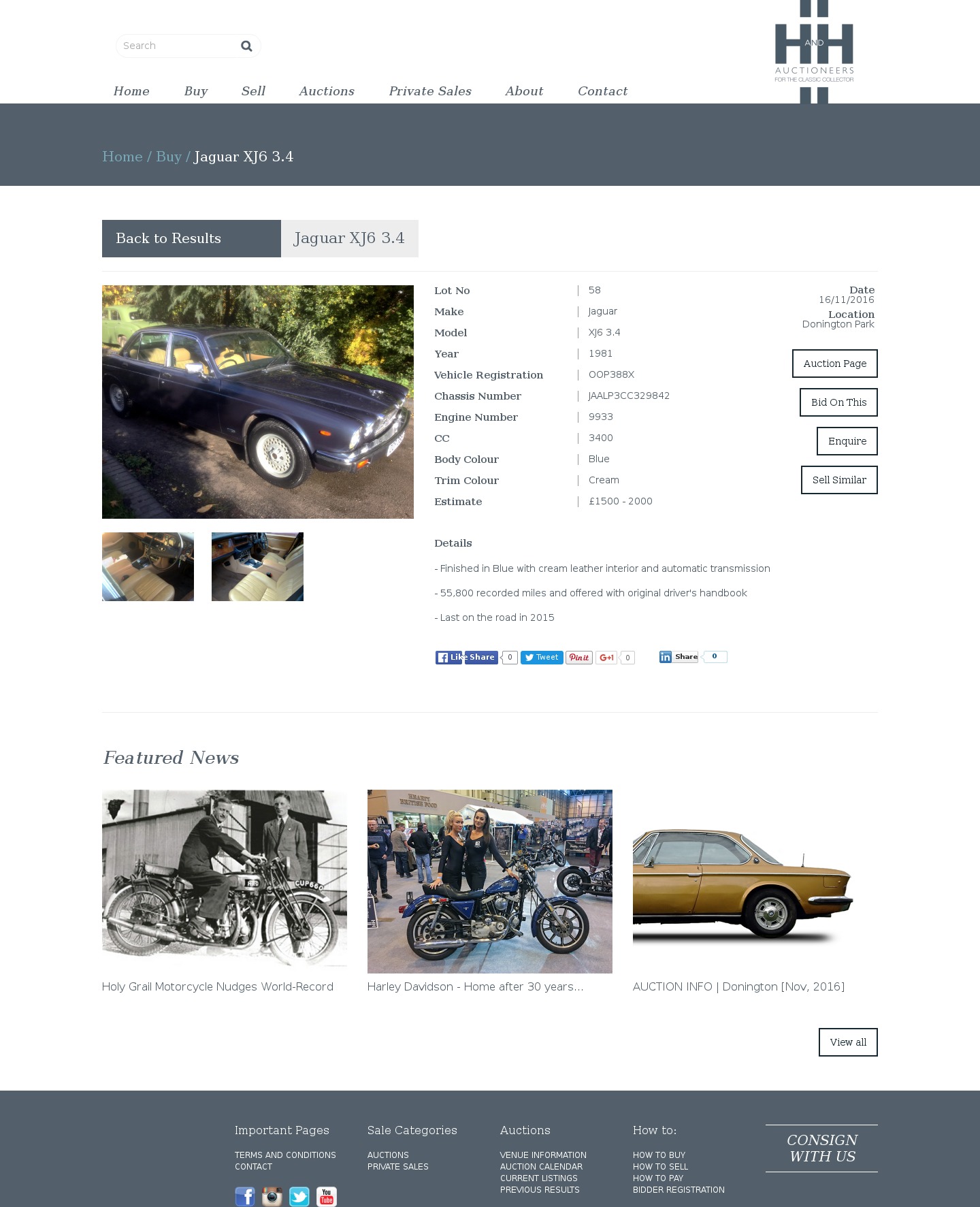Click the chassis number JAALP3CC329842
This screenshot has width=980, height=1207.
pyautogui.click(x=629, y=396)
